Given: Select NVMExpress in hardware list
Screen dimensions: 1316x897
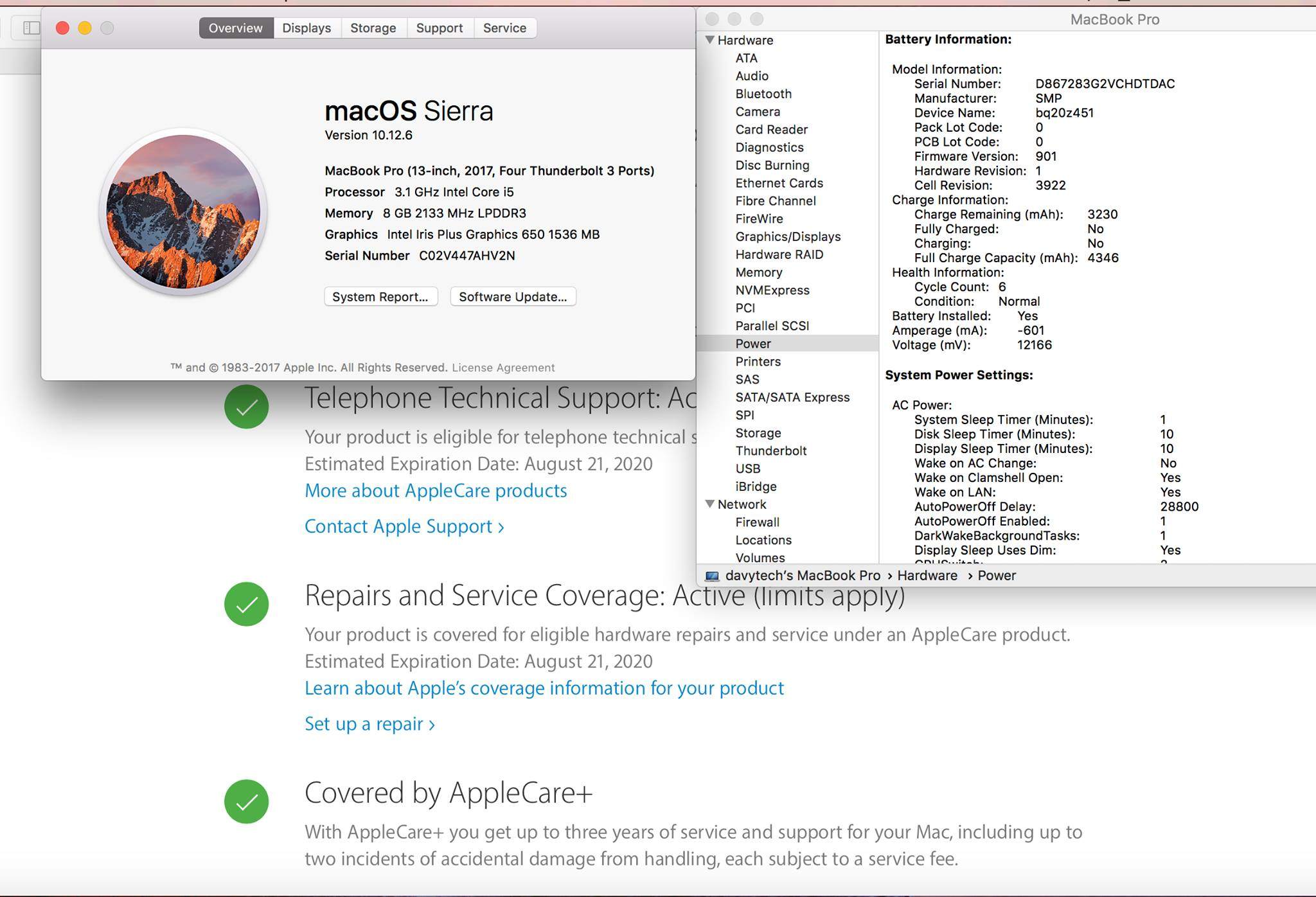Looking at the screenshot, I should click(x=772, y=290).
